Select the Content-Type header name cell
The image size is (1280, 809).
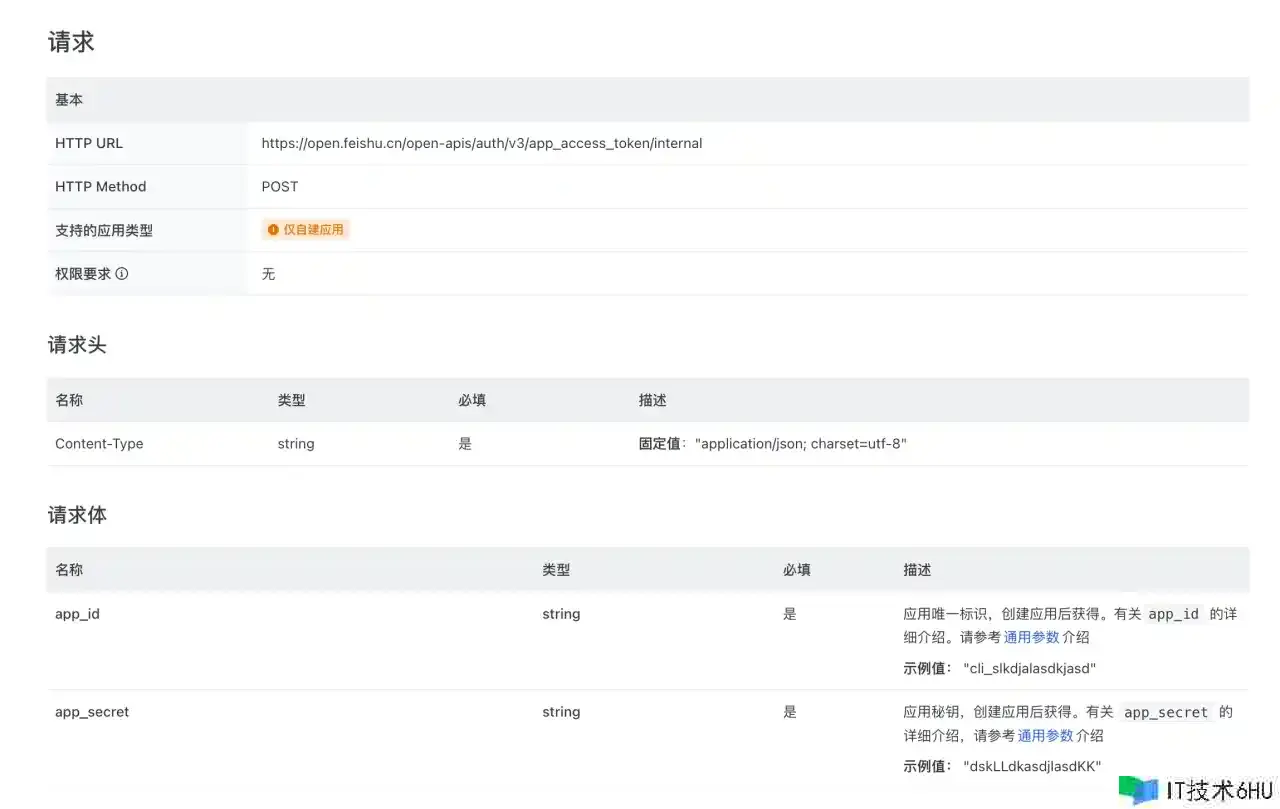pyautogui.click(x=99, y=444)
